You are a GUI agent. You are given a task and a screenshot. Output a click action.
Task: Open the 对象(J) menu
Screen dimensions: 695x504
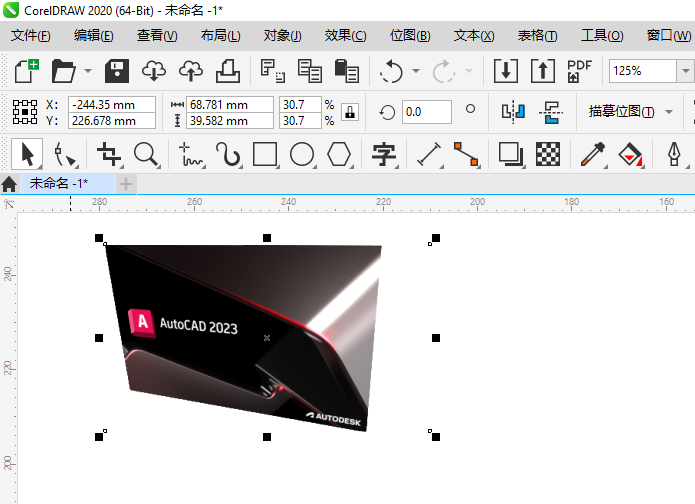tap(282, 35)
